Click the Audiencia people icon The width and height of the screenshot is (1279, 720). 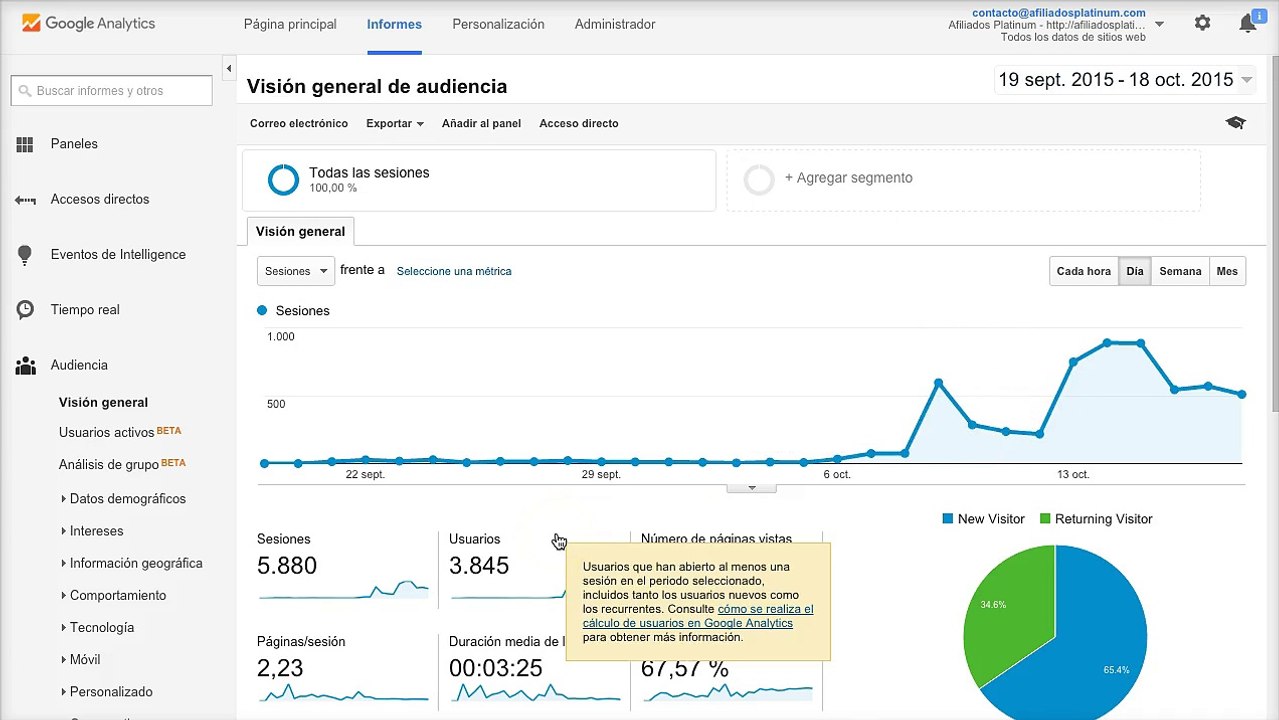coord(25,366)
